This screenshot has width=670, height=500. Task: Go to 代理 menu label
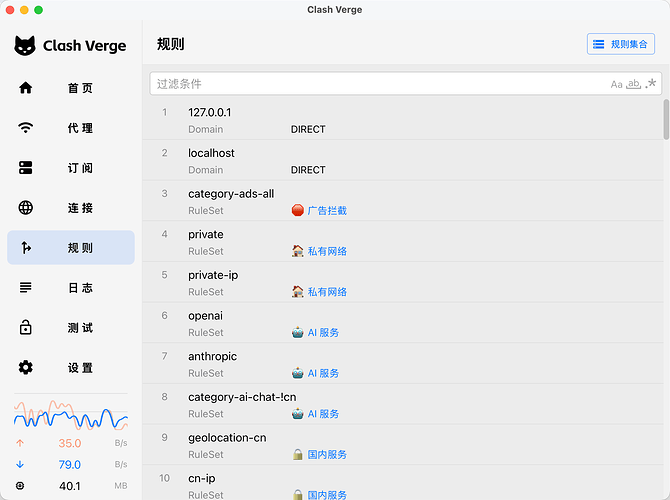pos(80,128)
